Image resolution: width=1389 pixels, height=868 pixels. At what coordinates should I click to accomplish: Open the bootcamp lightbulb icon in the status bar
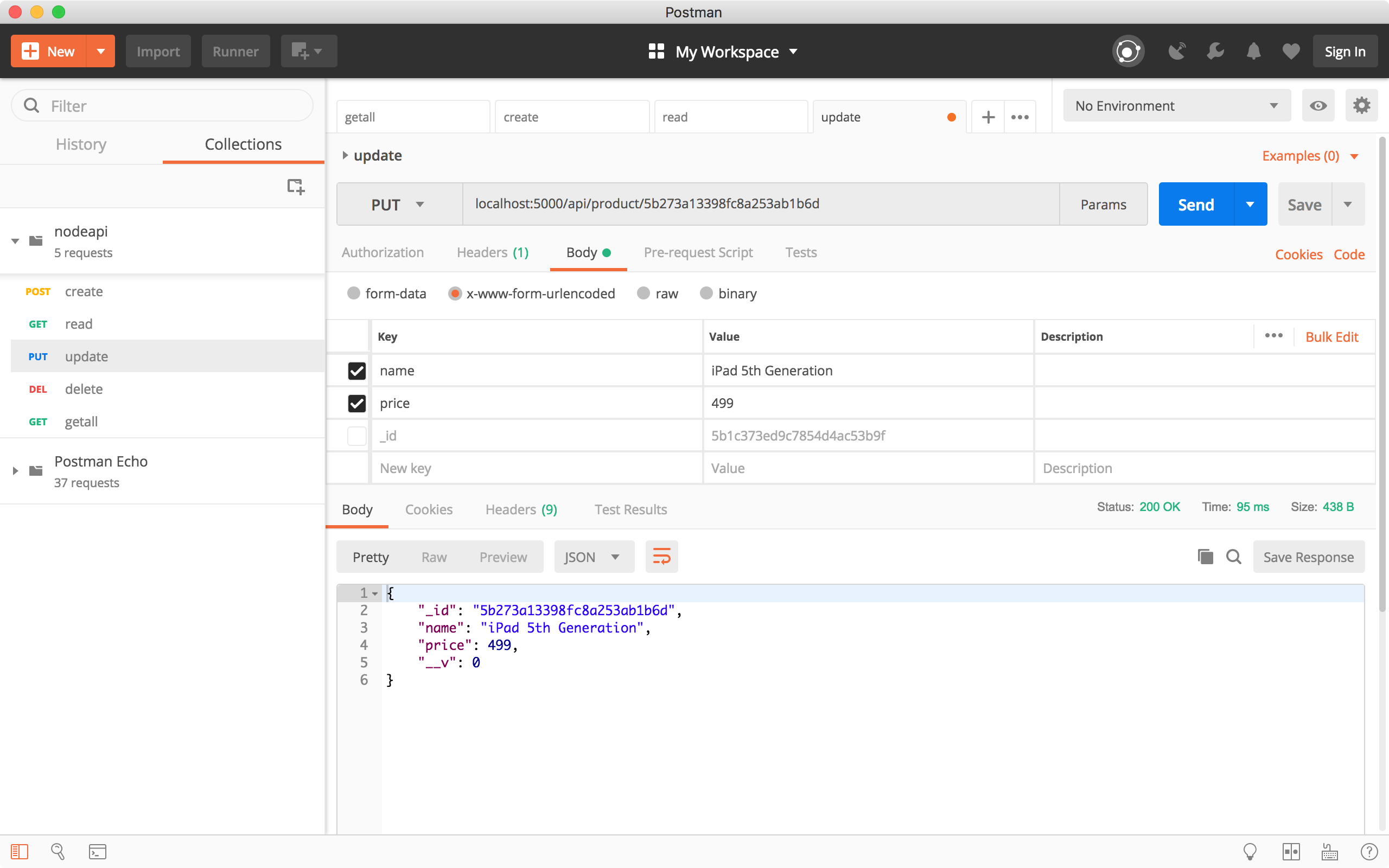1250,852
